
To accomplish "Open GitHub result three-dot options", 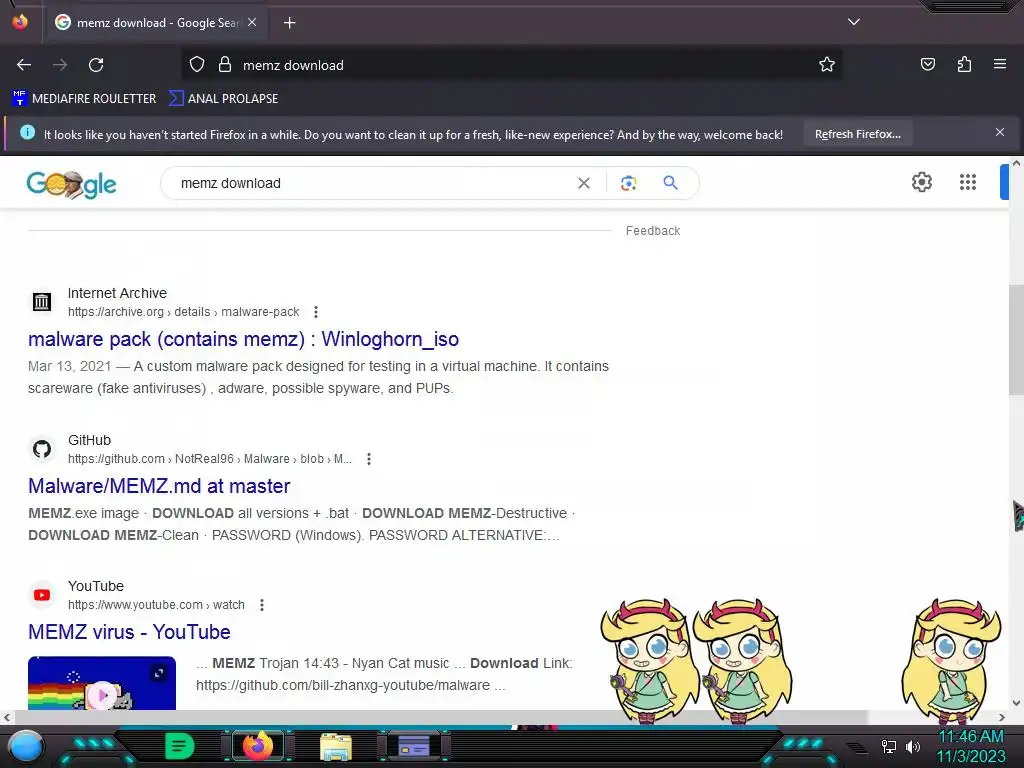I will click(369, 459).
